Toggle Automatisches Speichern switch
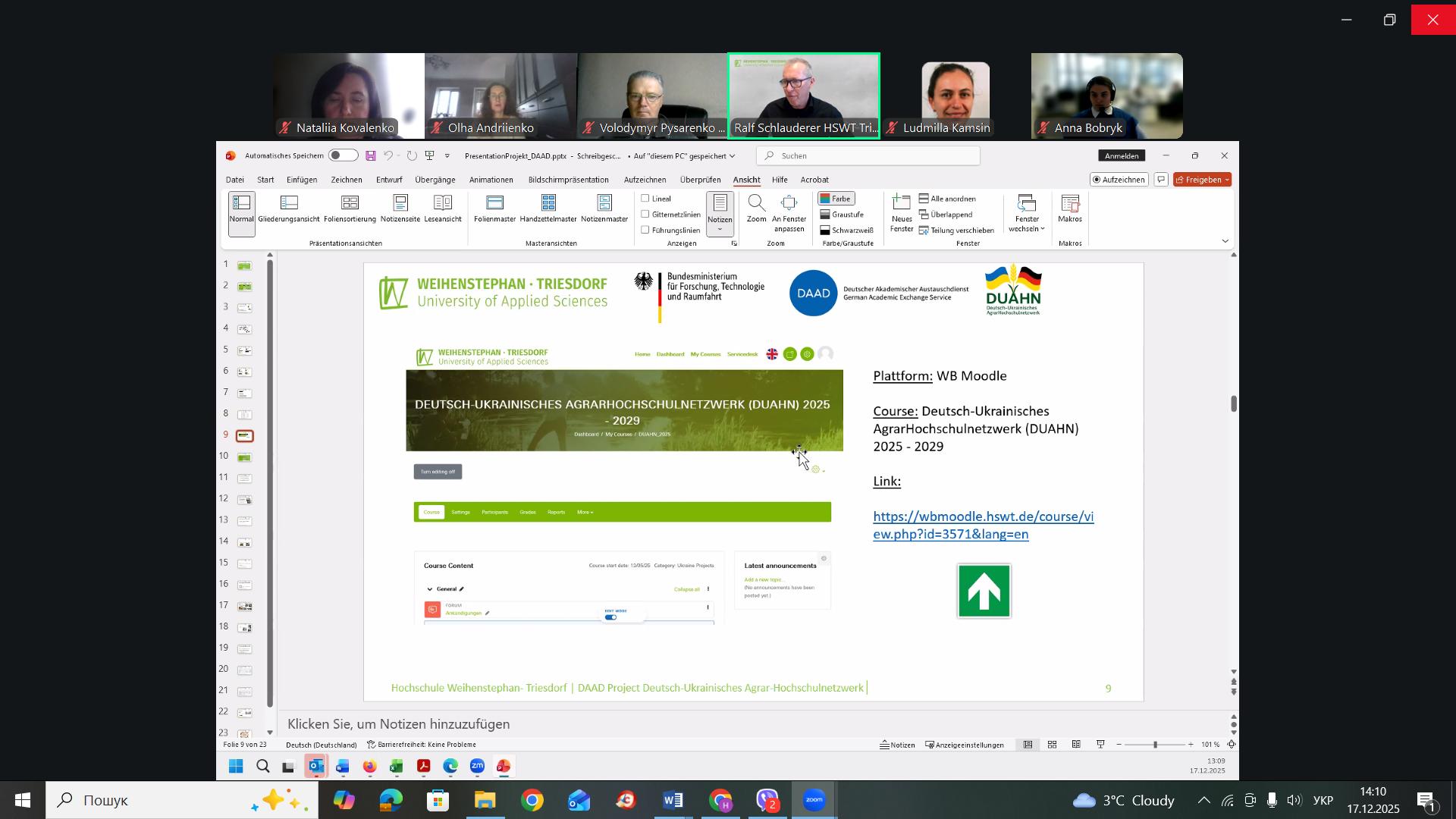 (343, 155)
